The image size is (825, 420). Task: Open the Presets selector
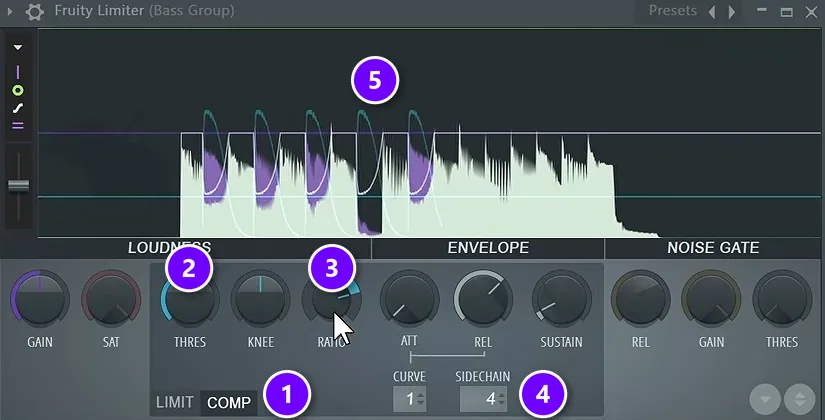pyautogui.click(x=672, y=11)
